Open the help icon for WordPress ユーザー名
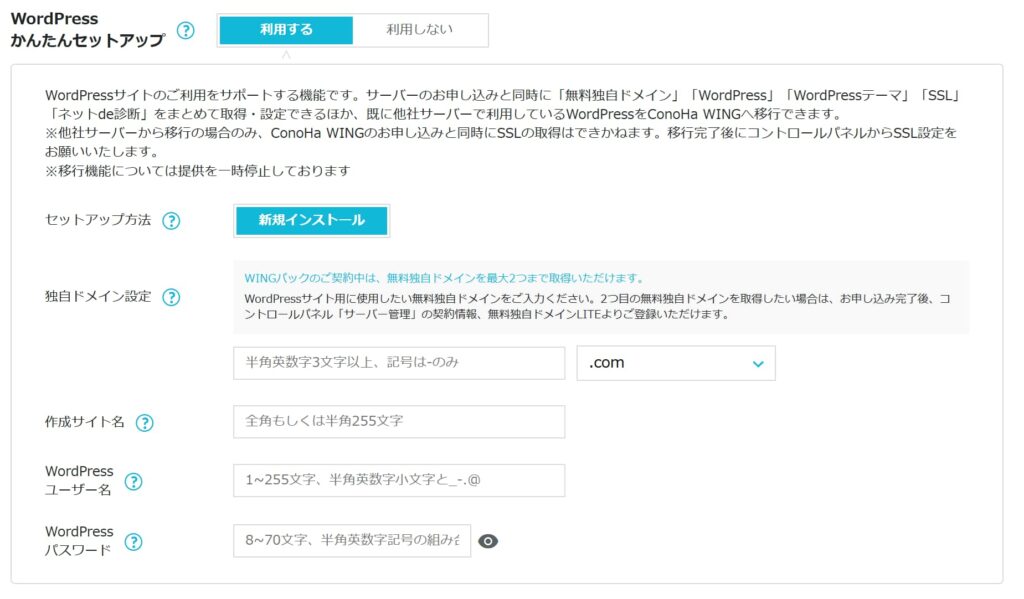Viewport: 1024px width, 599px height. tap(133, 482)
